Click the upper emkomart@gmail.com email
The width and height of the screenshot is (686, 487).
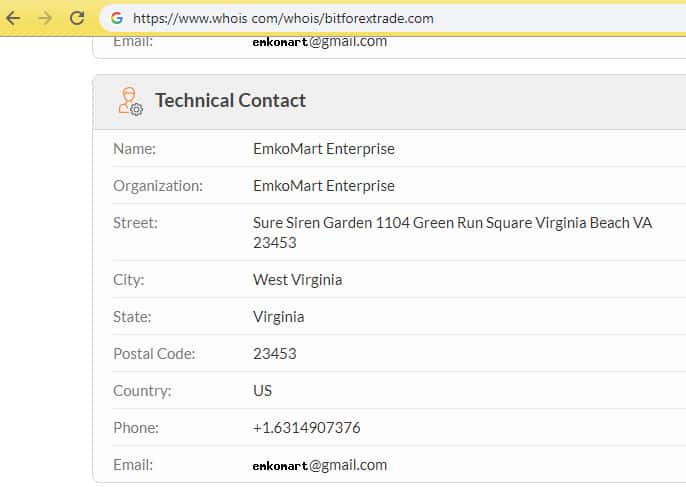320,42
